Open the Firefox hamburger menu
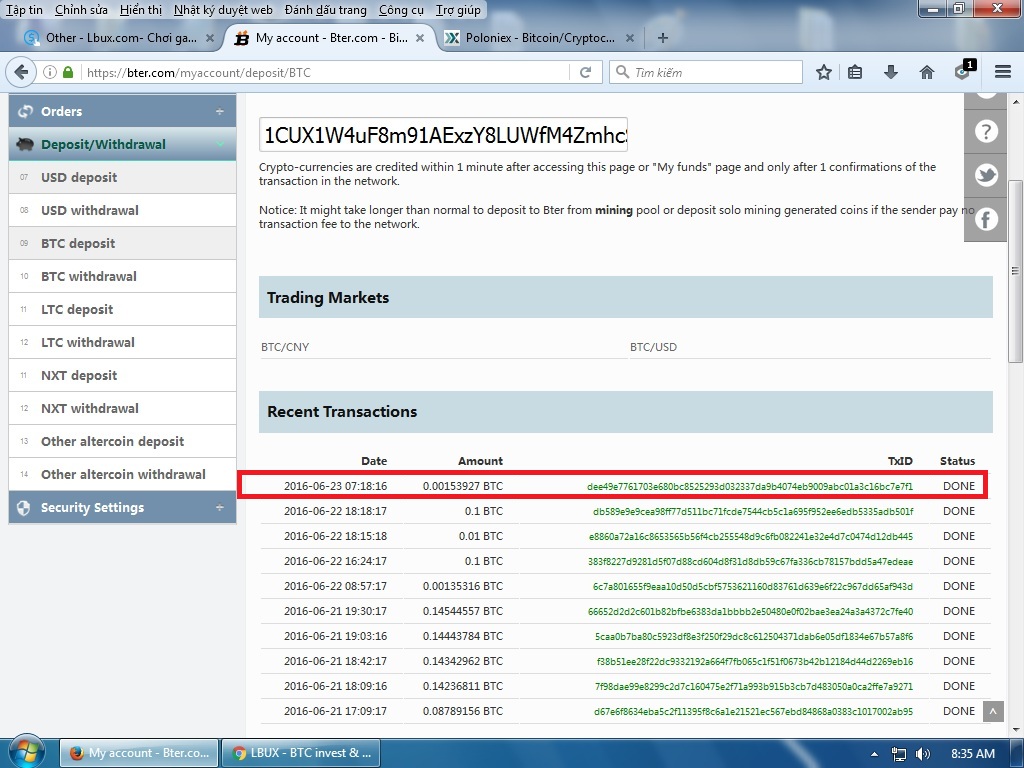The width and height of the screenshot is (1024, 768). pyautogui.click(x=1002, y=72)
